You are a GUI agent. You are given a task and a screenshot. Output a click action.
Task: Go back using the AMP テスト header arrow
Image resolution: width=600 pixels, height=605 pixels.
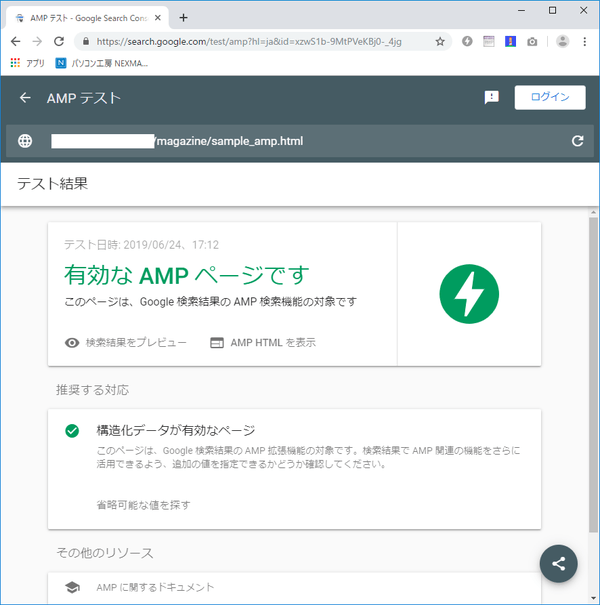coord(25,98)
